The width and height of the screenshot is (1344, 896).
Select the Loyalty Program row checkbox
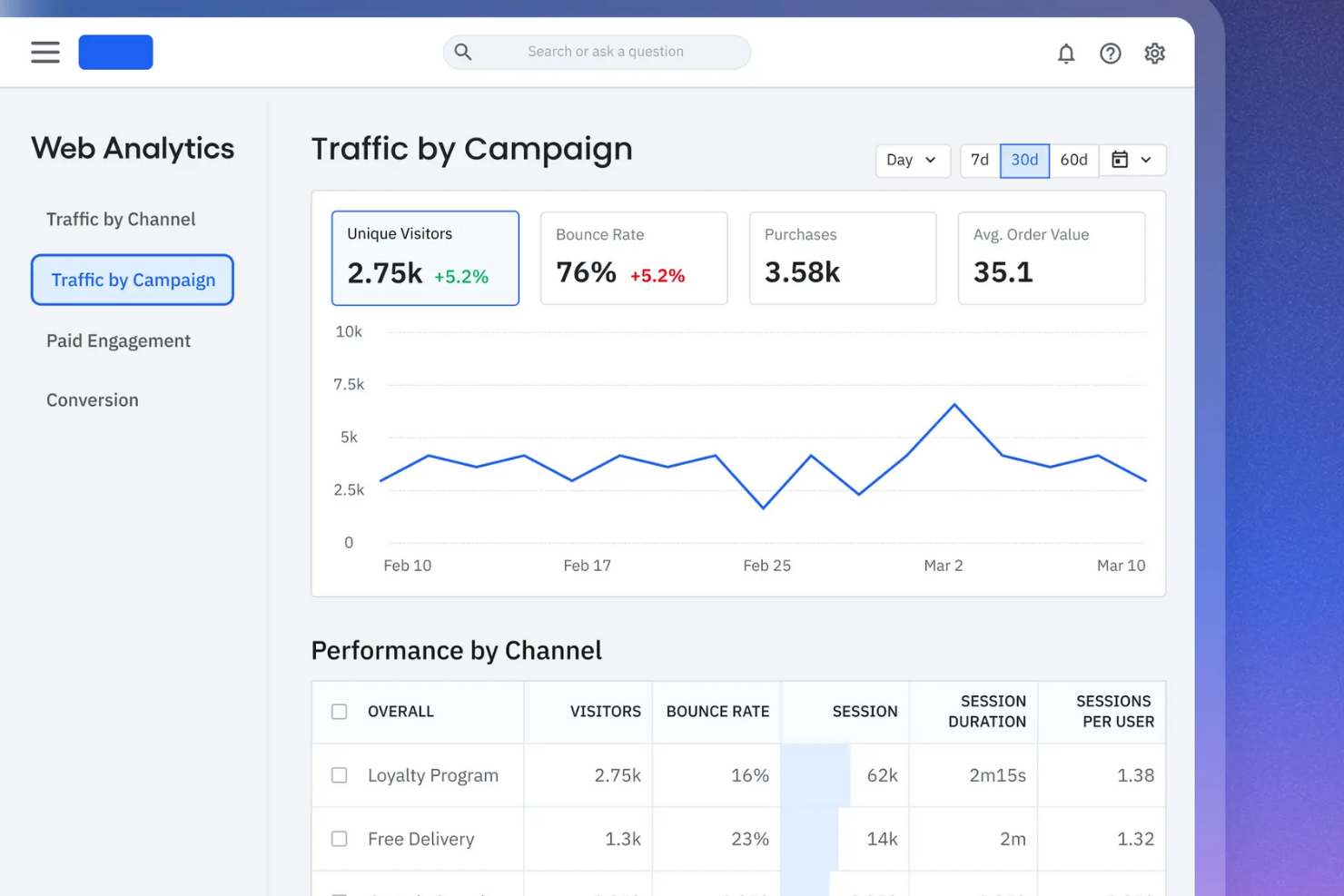[x=339, y=775]
